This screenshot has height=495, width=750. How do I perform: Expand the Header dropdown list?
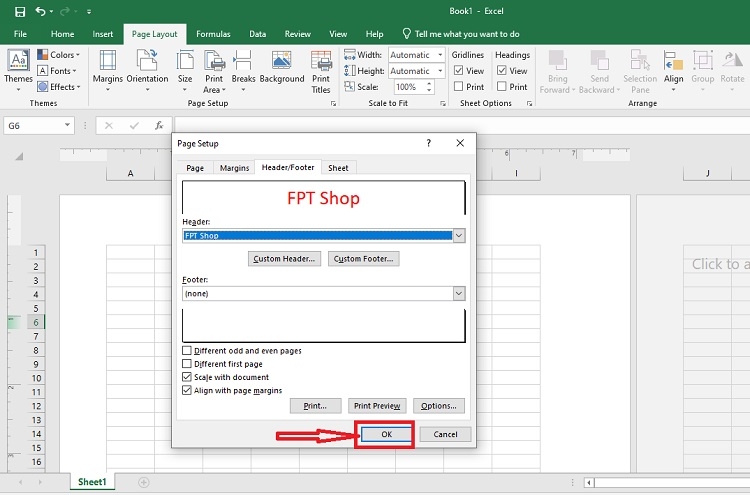click(x=459, y=235)
